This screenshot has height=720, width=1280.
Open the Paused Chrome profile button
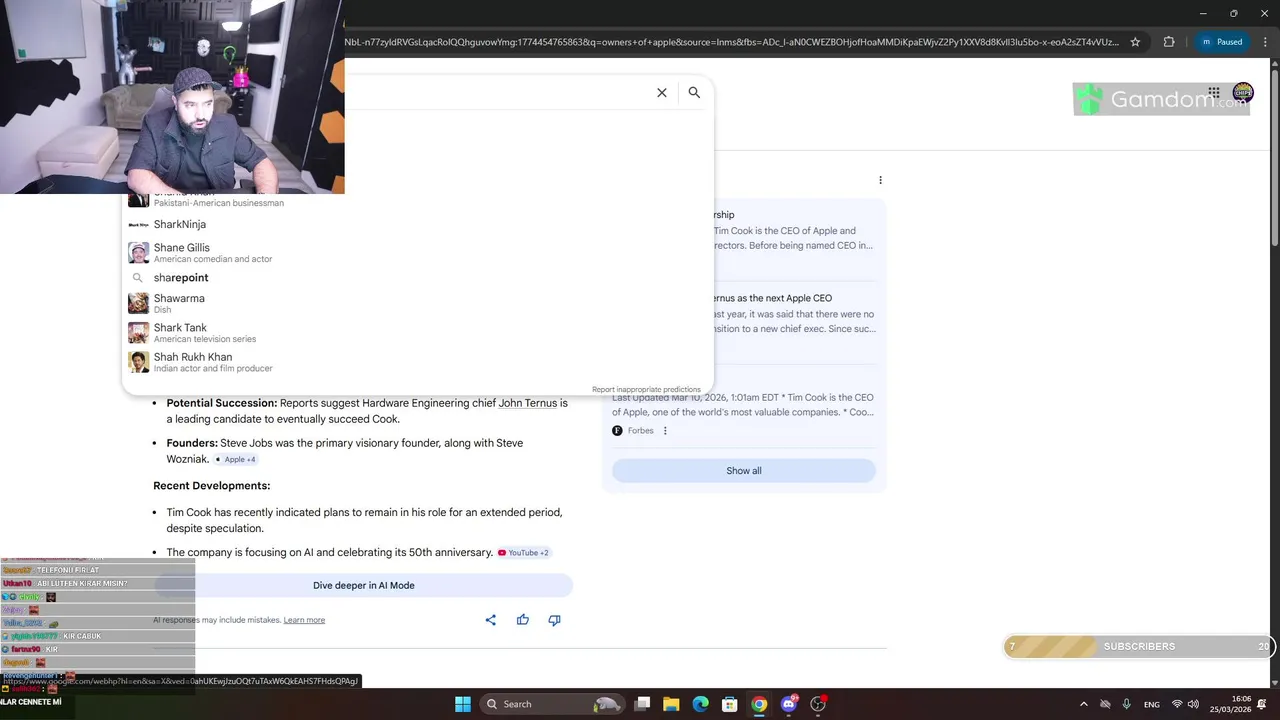[x=1222, y=42]
